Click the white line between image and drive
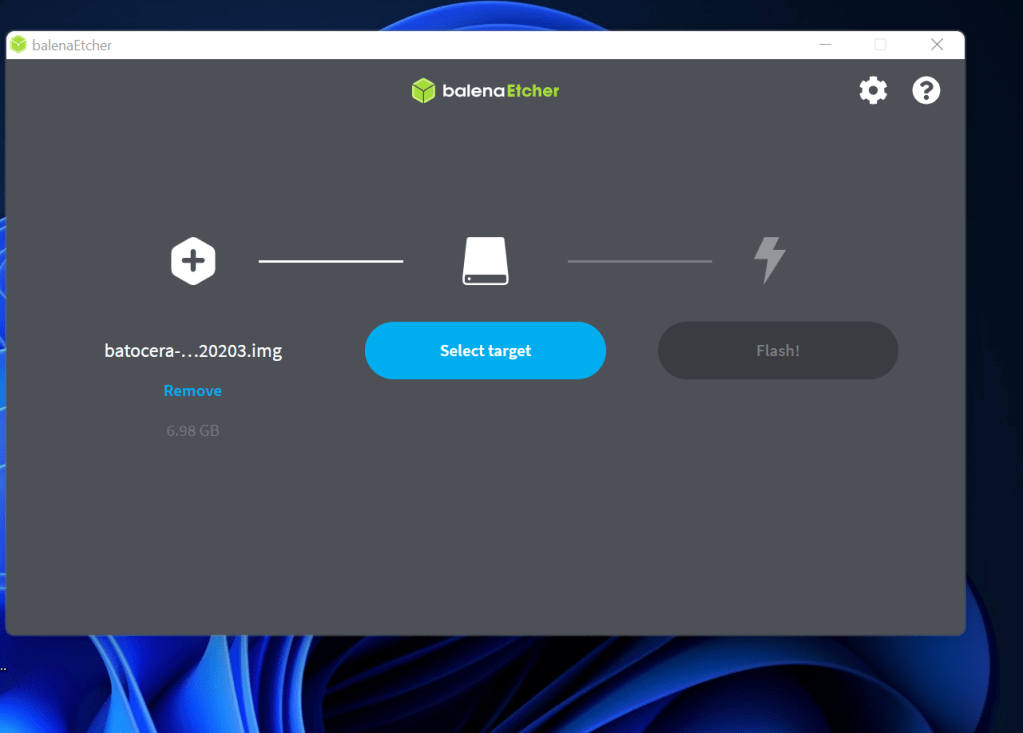 click(331, 262)
